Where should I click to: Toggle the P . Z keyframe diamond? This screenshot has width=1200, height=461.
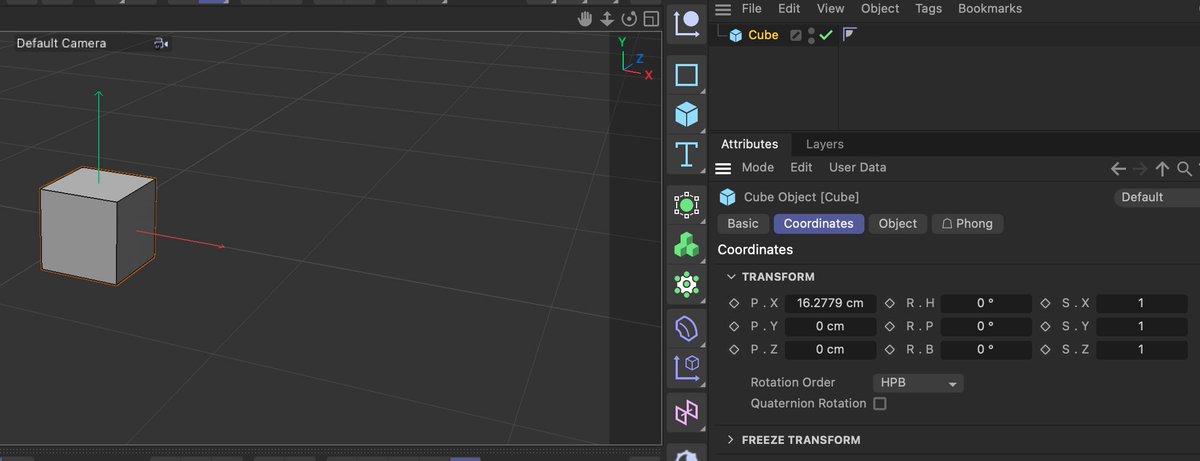tap(734, 350)
